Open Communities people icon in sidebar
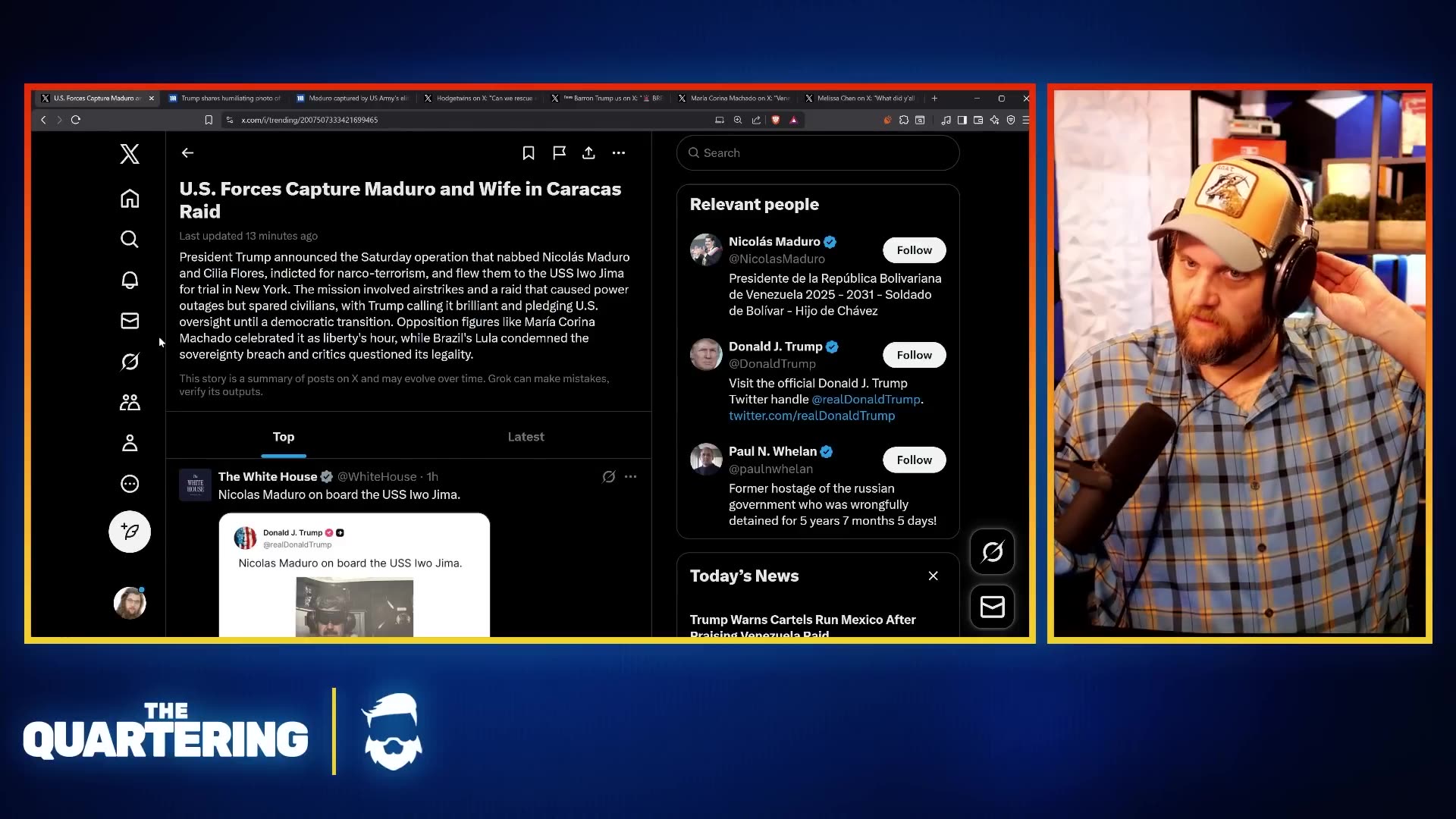 (130, 403)
